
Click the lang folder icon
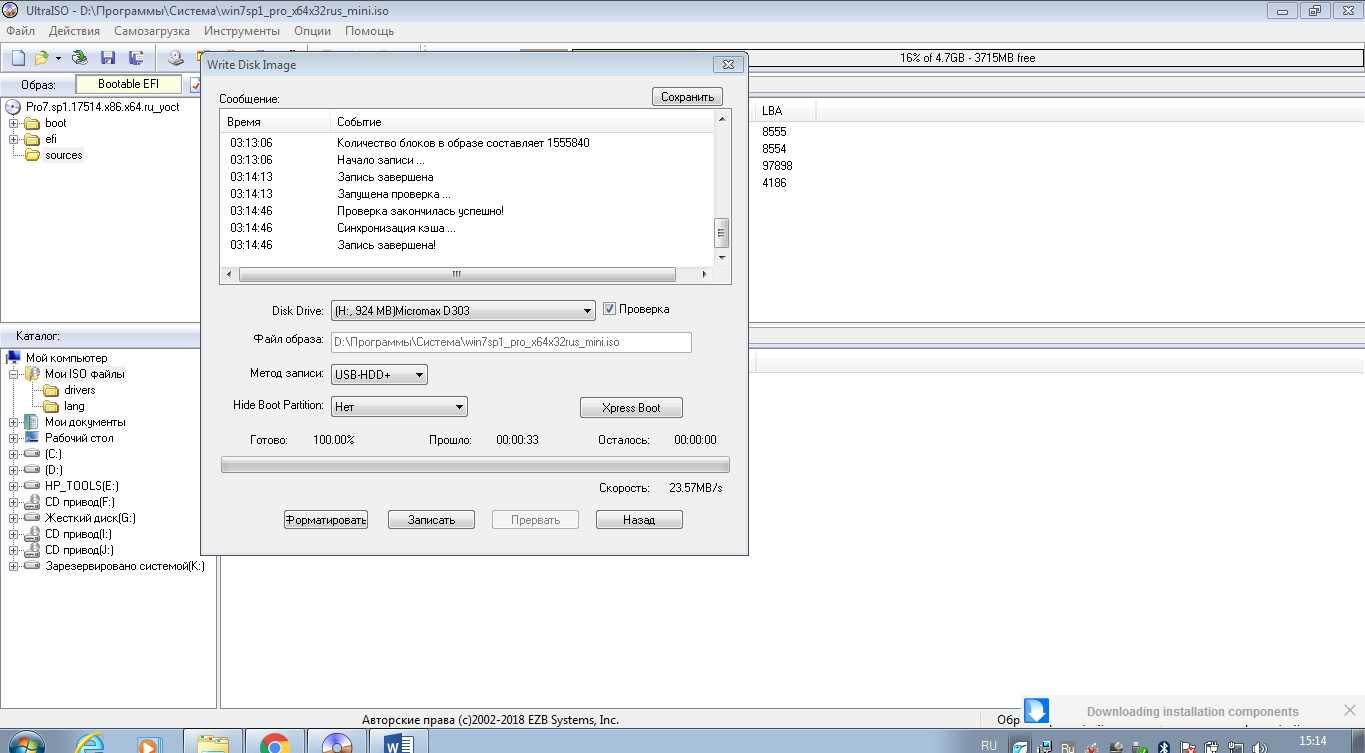click(51, 406)
